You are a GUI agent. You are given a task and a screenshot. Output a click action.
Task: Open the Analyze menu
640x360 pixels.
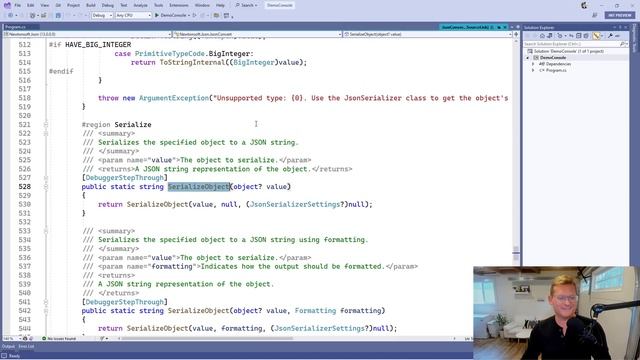point(140,5)
